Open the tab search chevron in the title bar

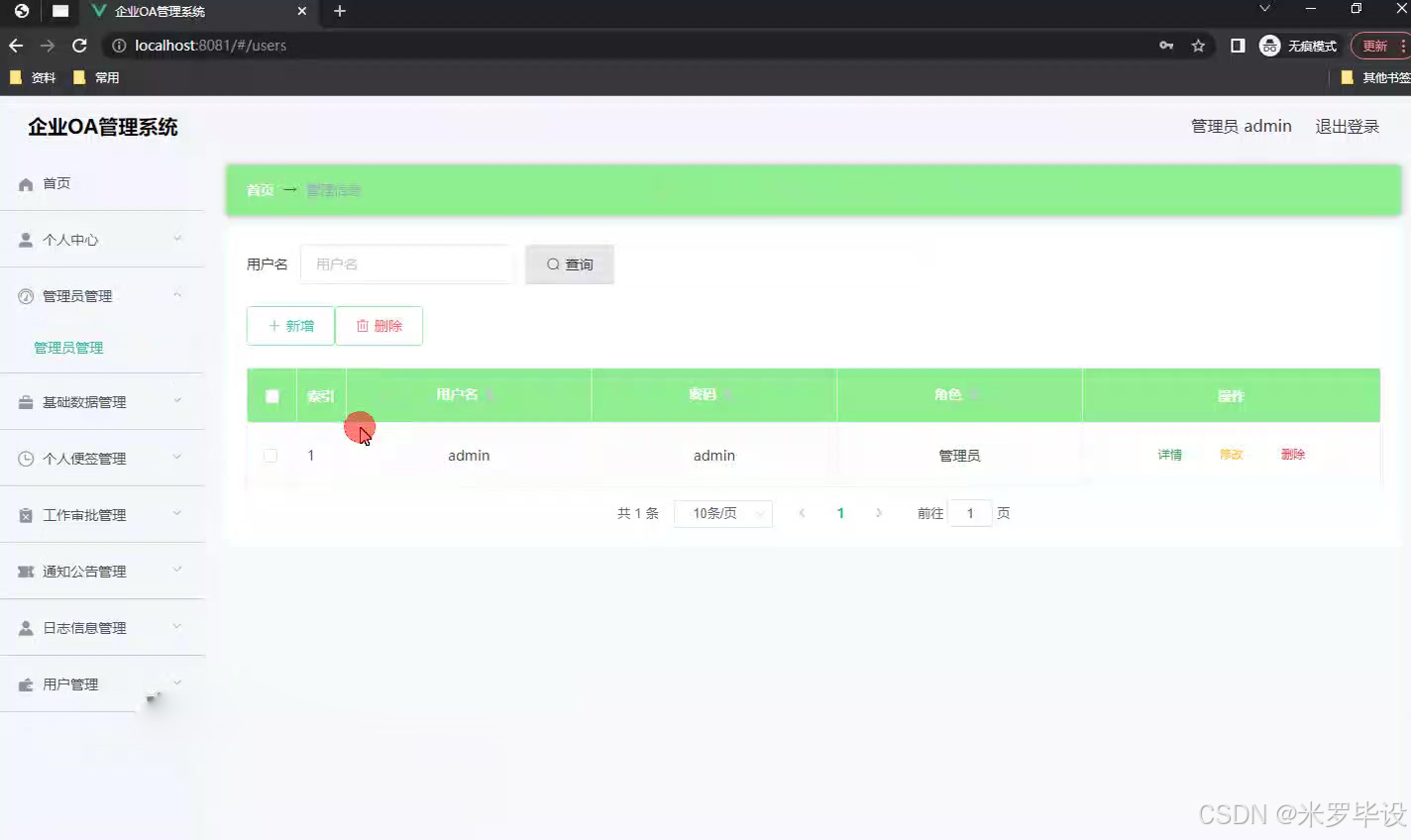pos(1264,9)
